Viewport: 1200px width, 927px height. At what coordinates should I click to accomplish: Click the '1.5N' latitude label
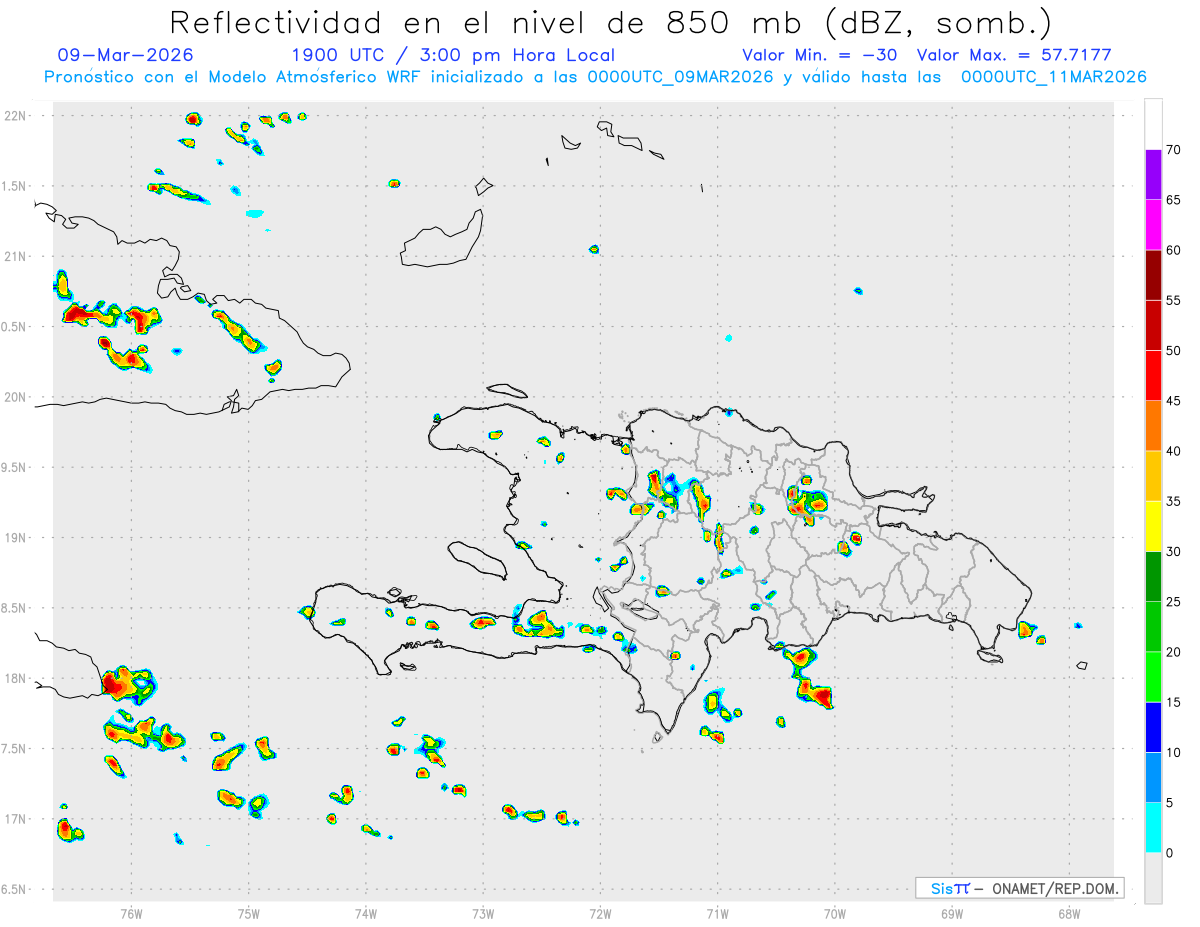tap(14, 186)
